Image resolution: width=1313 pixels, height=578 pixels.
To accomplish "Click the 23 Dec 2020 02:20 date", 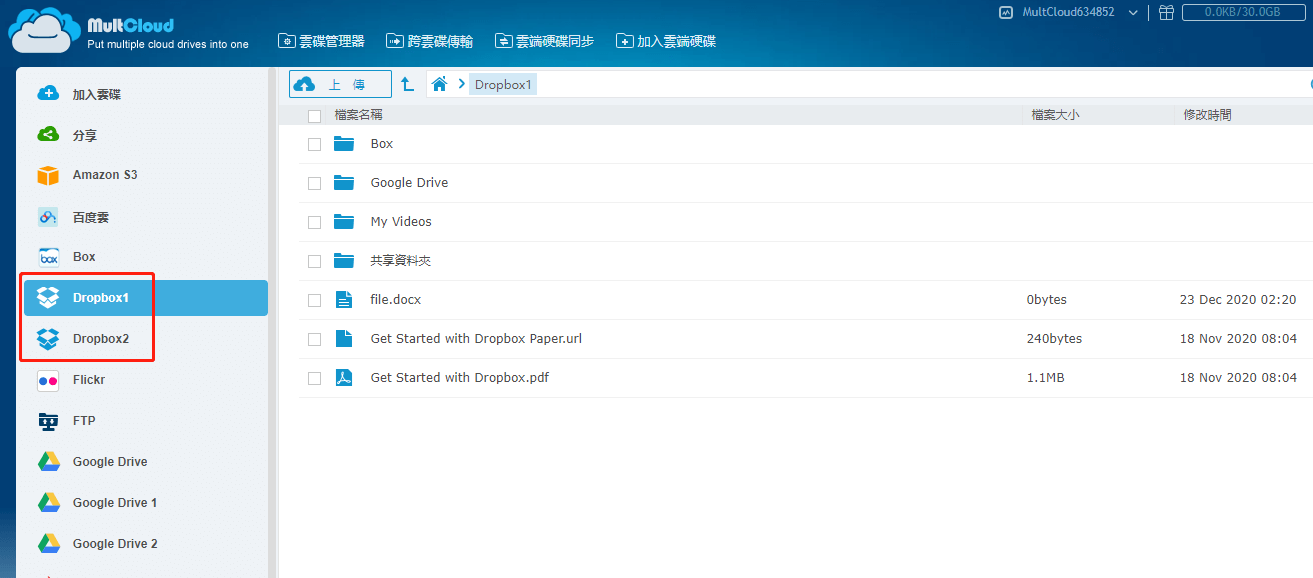I will (1238, 300).
